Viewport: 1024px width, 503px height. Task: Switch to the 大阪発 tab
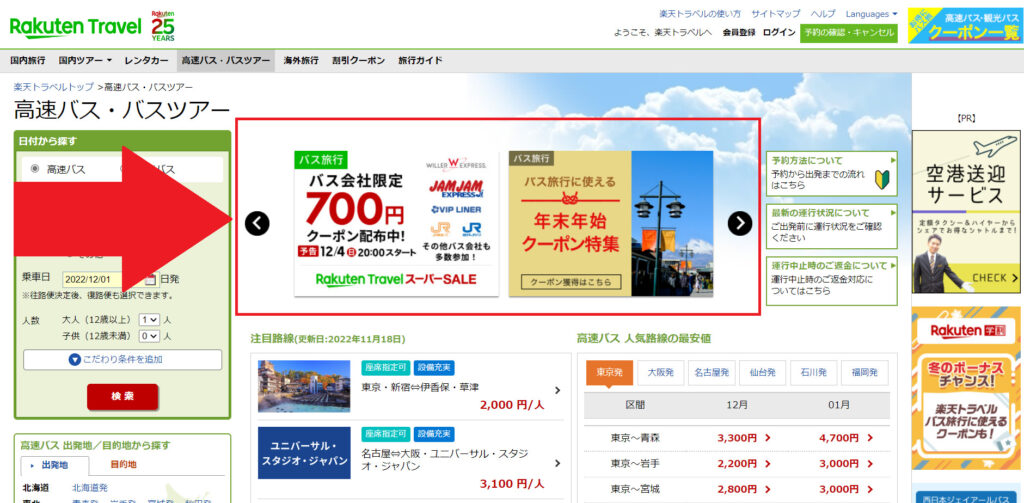(x=660, y=372)
